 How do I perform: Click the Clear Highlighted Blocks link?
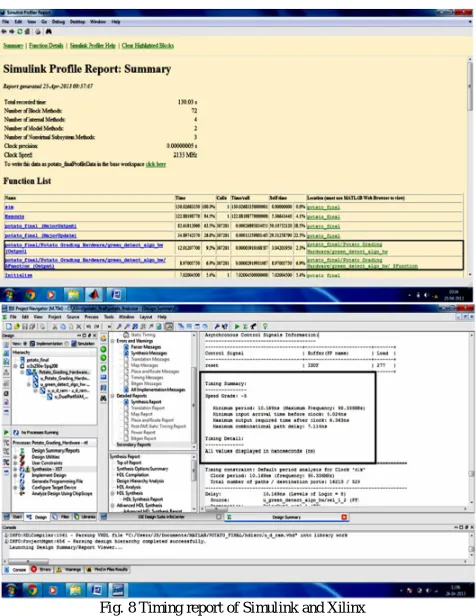[148, 46]
